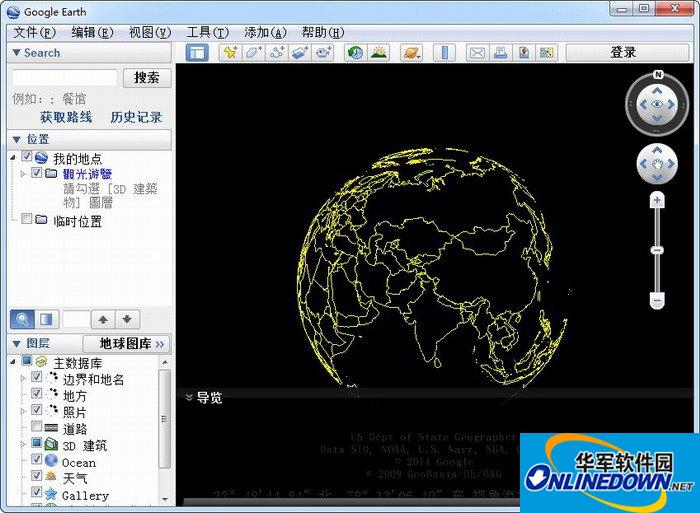
Task: Toggle sunlight across the landscape icon
Action: point(379,53)
